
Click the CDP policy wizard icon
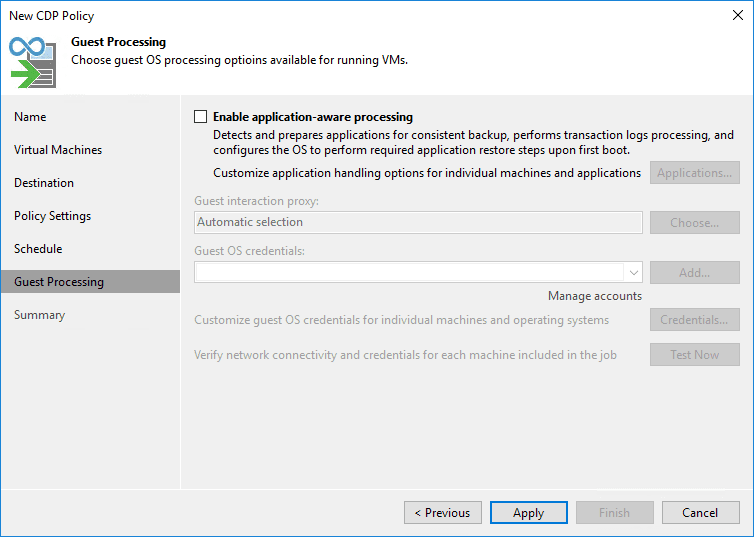point(31,61)
